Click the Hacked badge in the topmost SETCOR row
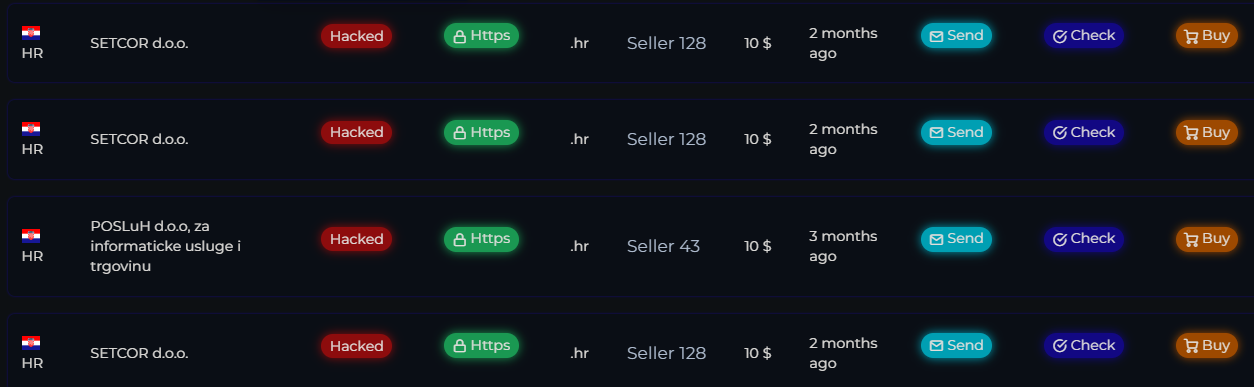 click(356, 36)
